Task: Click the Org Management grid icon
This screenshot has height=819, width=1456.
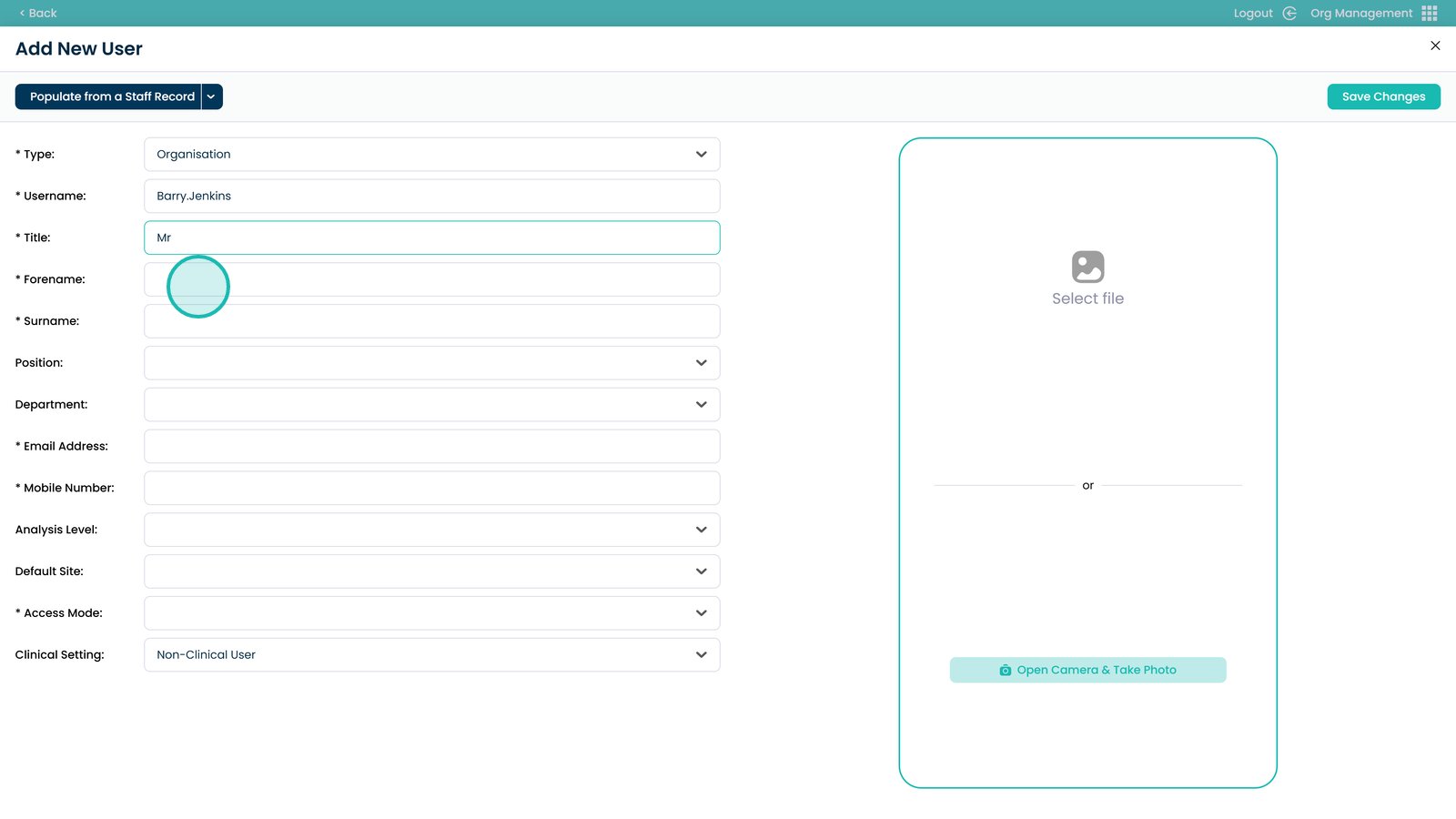Action: pyautogui.click(x=1430, y=13)
